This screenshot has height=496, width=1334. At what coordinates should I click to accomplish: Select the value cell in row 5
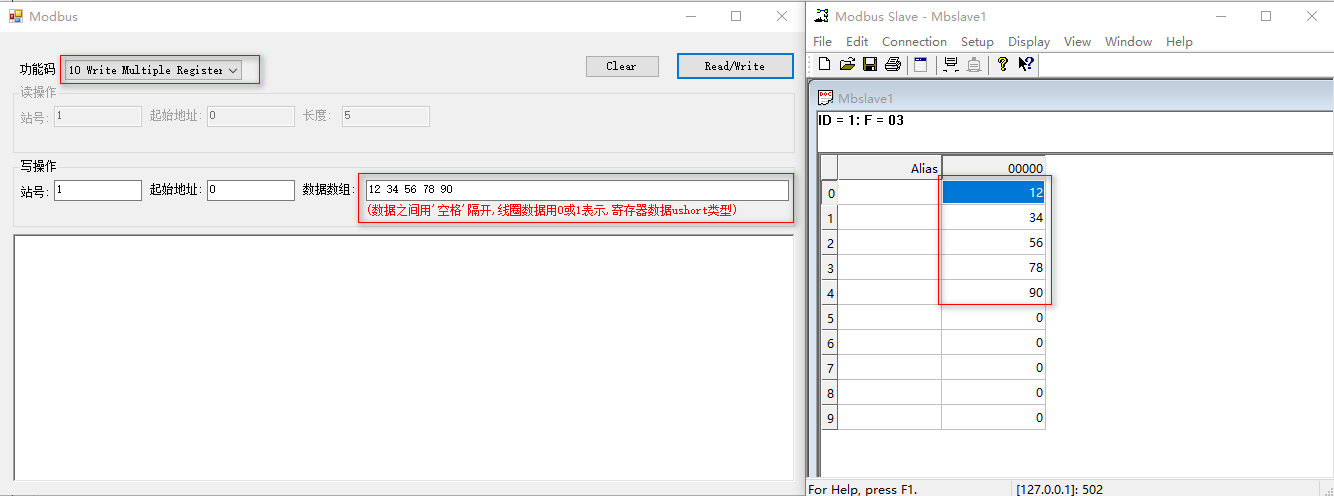point(993,318)
